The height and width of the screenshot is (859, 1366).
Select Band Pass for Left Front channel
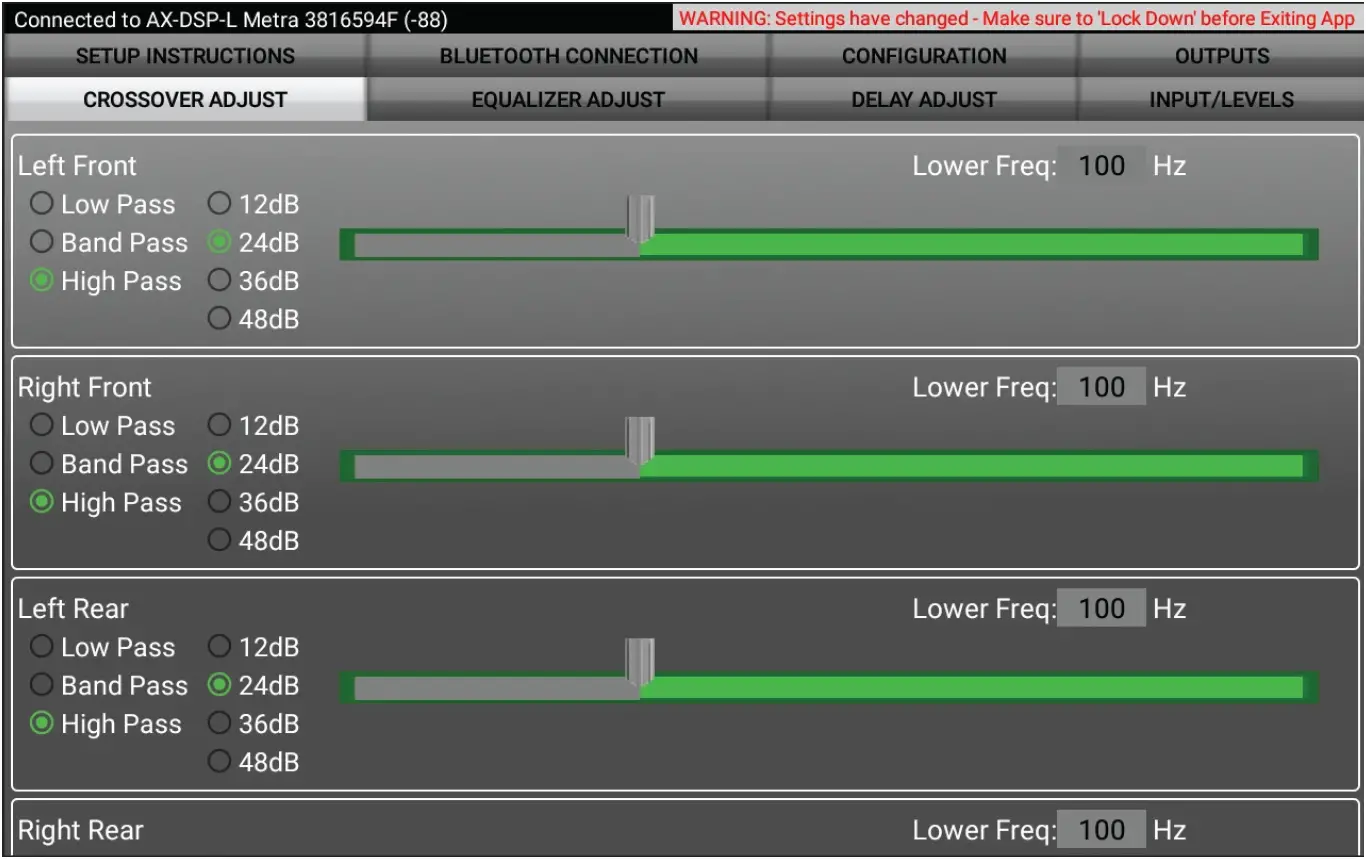pos(41,242)
